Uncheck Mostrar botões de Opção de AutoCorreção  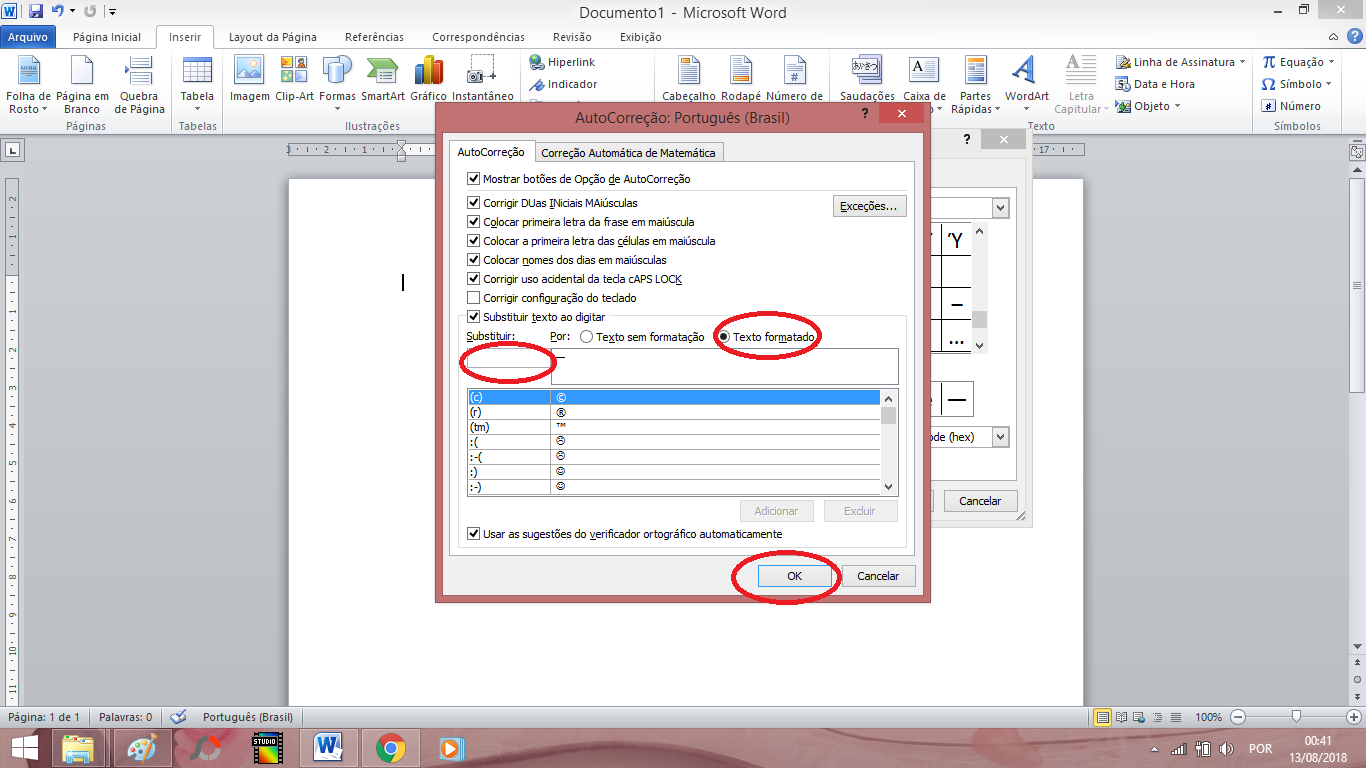point(474,179)
